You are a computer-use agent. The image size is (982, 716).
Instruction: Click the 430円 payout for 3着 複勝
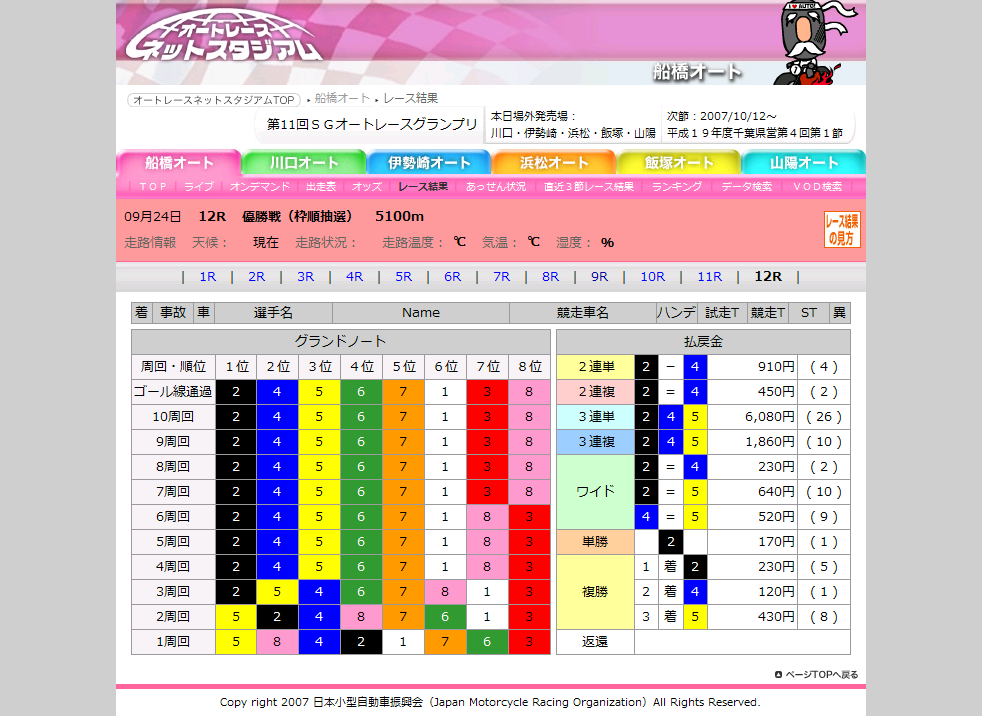click(776, 617)
